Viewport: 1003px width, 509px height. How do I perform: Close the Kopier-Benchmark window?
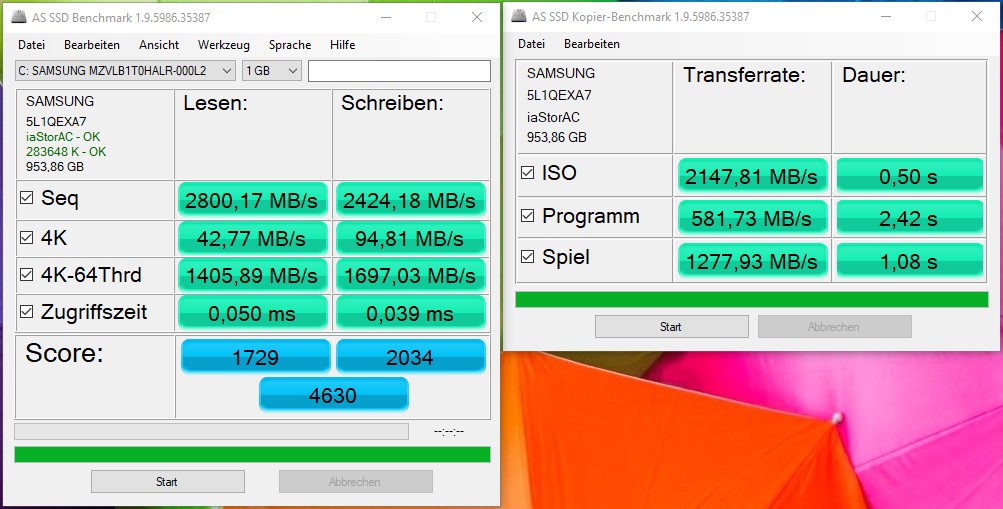tap(976, 16)
